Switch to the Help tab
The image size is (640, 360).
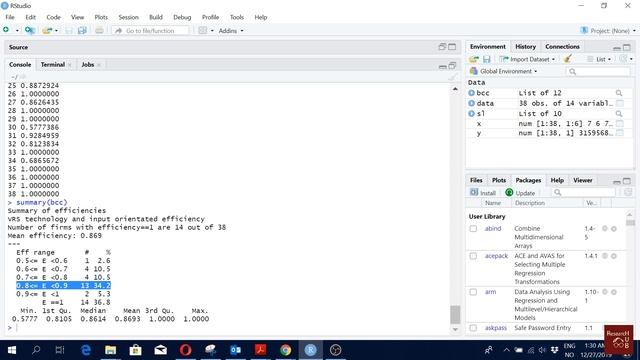pos(557,180)
